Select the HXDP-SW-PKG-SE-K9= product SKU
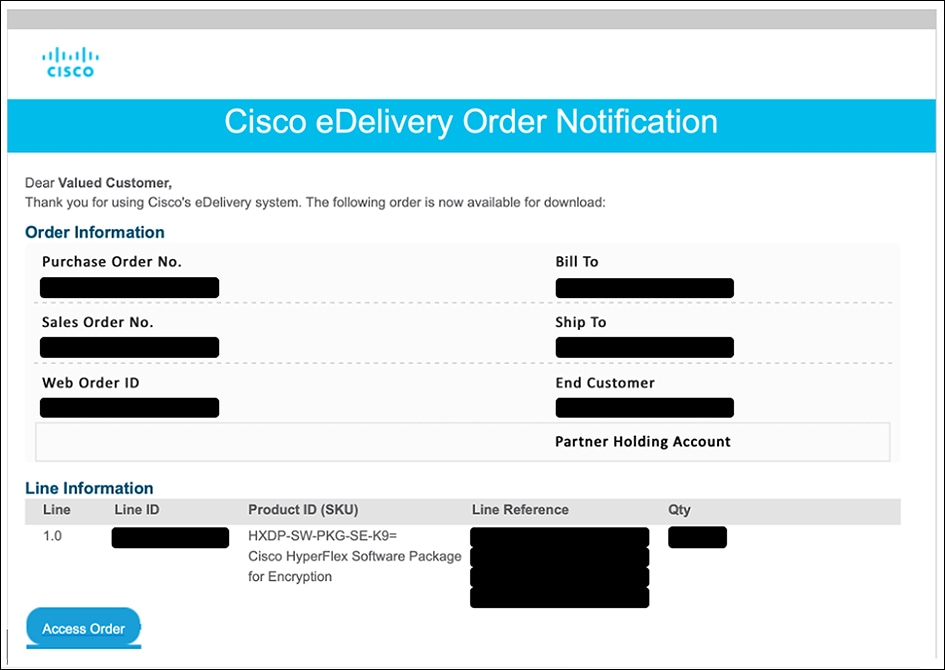Screen dimensions: 945x670 pyautogui.click(x=323, y=536)
